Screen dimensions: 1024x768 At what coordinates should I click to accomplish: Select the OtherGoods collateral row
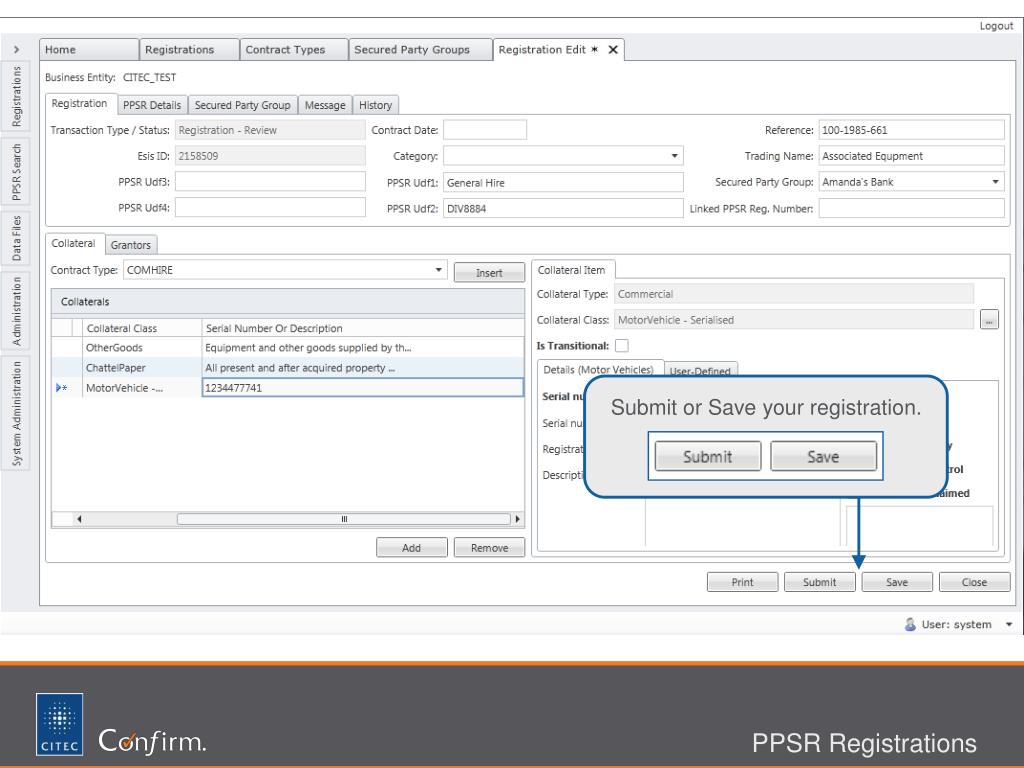click(287, 347)
